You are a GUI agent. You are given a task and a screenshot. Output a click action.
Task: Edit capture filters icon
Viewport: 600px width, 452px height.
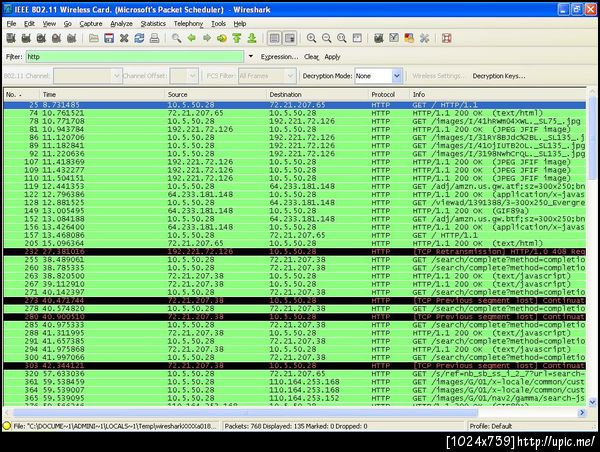pyautogui.click(x=379, y=38)
